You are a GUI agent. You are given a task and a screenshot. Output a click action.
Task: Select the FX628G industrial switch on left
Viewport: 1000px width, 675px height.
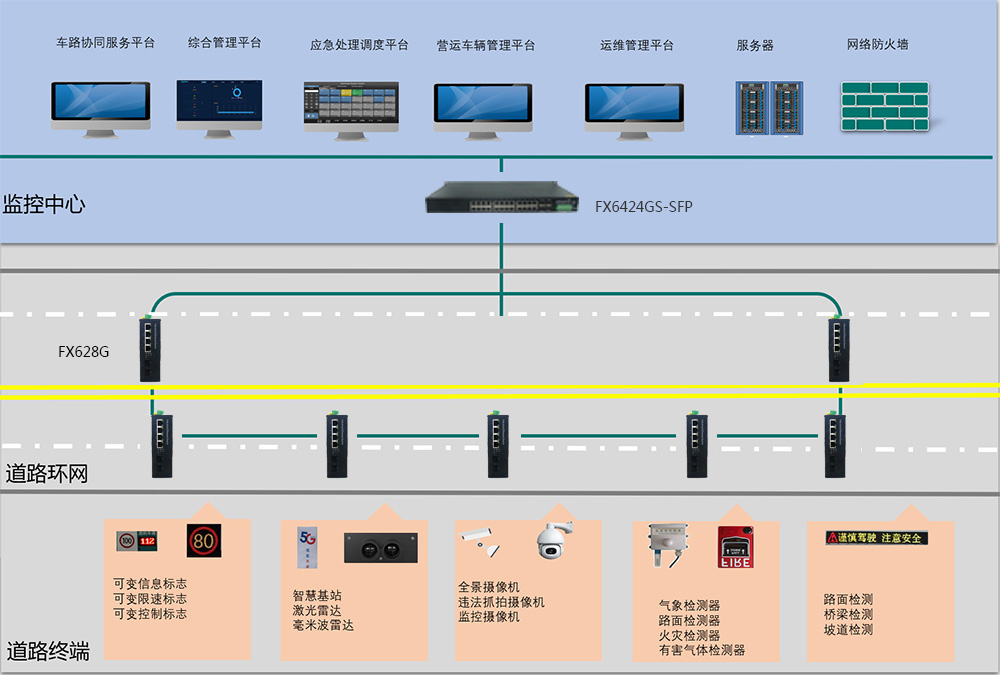pos(152,348)
